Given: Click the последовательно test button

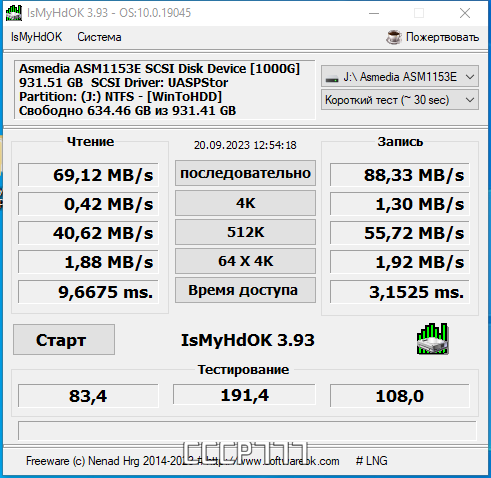Looking at the screenshot, I should (x=245, y=173).
